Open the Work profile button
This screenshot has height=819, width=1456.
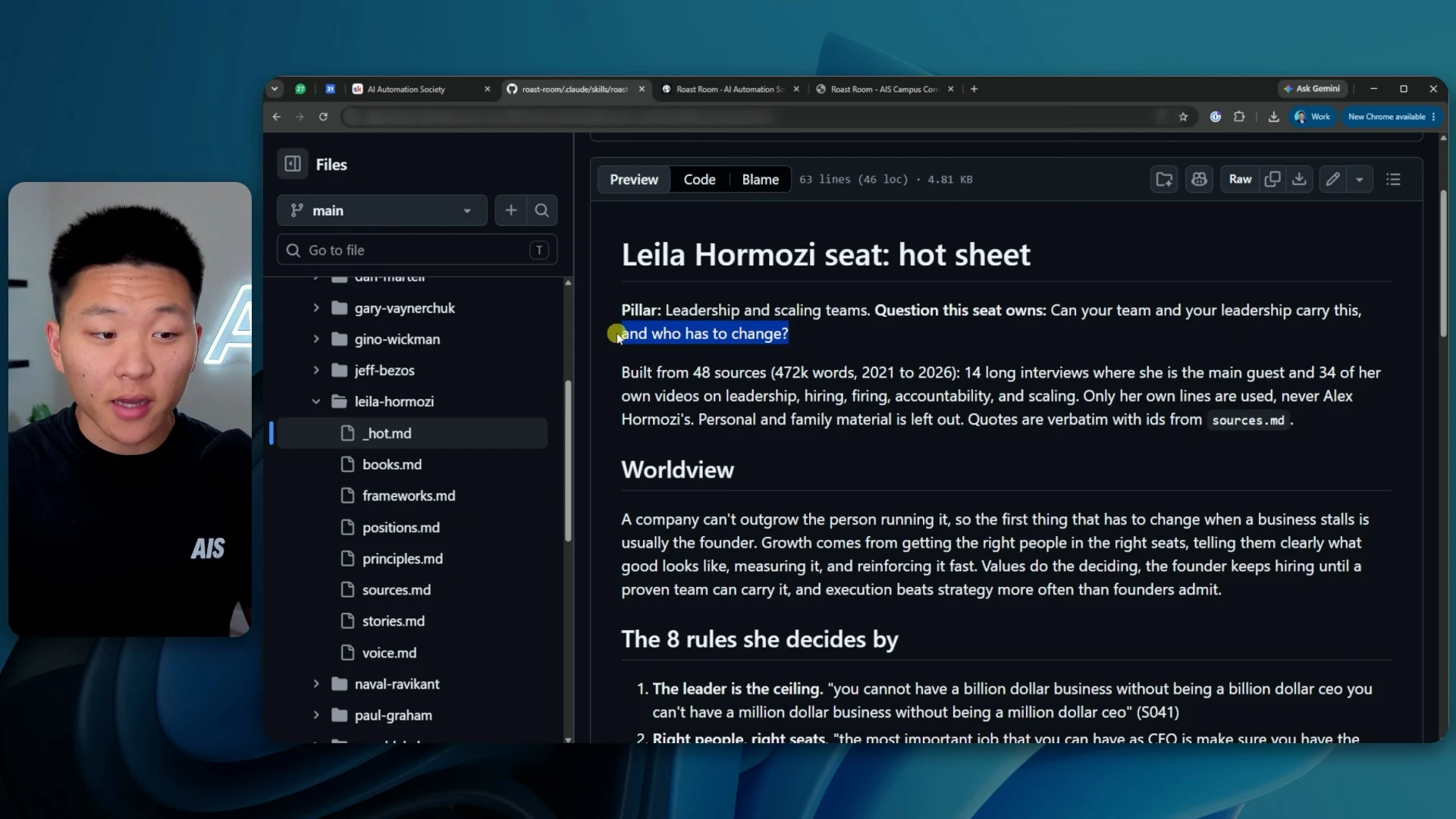pyautogui.click(x=1312, y=117)
